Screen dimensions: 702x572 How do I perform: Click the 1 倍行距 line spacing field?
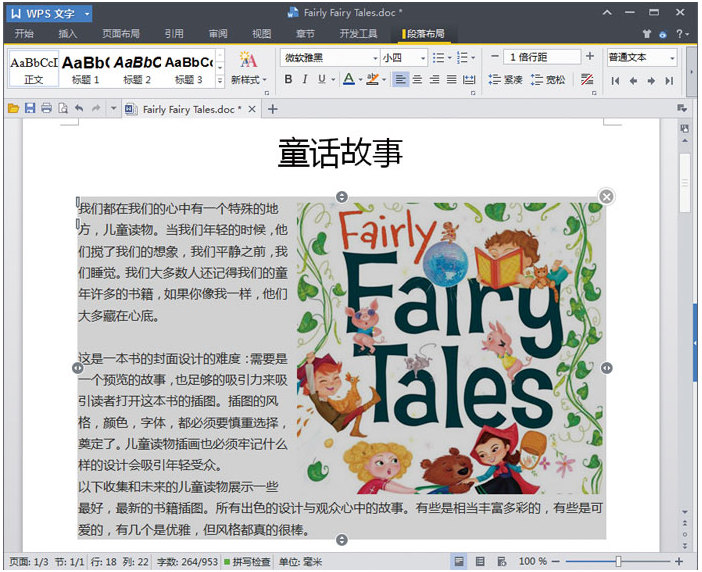542,57
